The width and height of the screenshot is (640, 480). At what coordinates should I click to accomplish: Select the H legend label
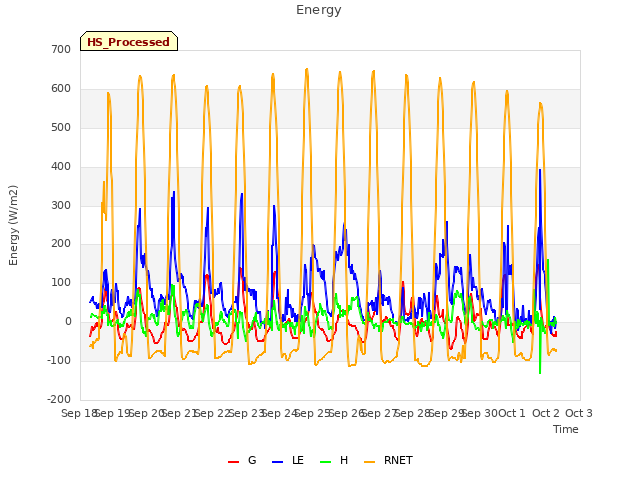click(x=344, y=460)
